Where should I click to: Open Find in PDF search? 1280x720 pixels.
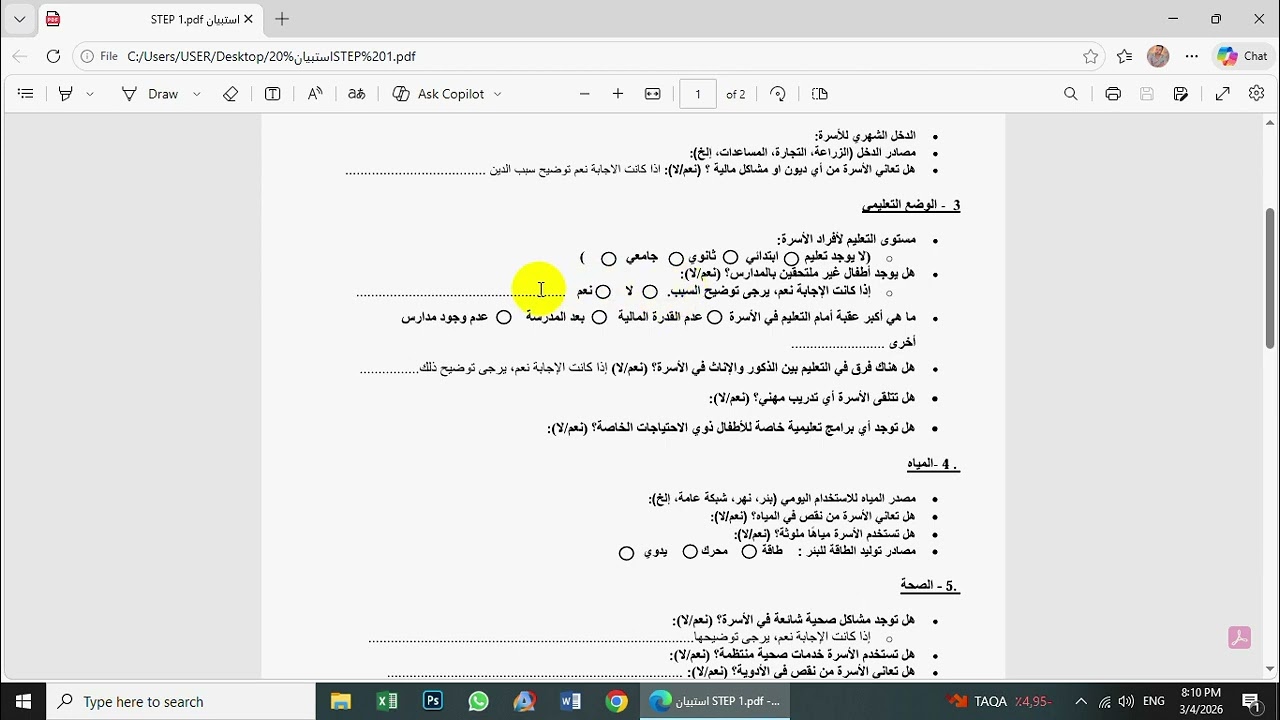click(1071, 94)
